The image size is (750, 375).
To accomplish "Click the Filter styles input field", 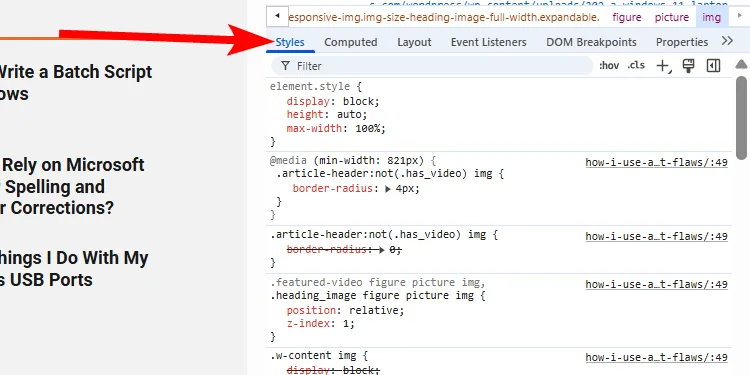I will click(432, 66).
